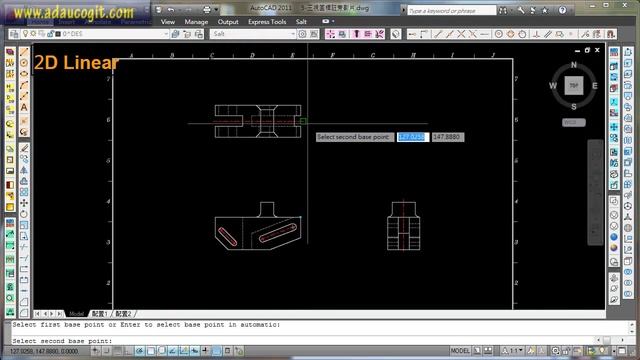Open Object Snap Settings magnet icon
The width and height of the screenshot is (640, 360).
[611, 34]
